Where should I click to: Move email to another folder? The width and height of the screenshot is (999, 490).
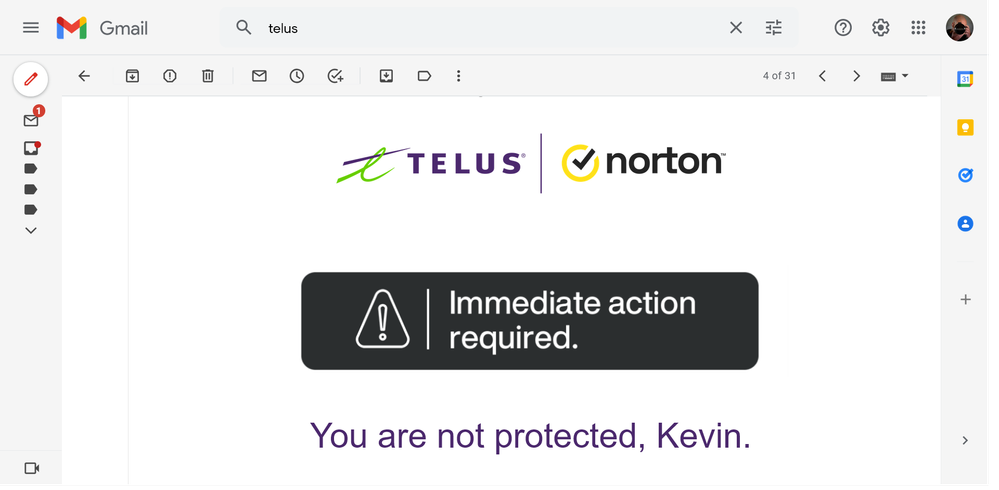point(386,76)
